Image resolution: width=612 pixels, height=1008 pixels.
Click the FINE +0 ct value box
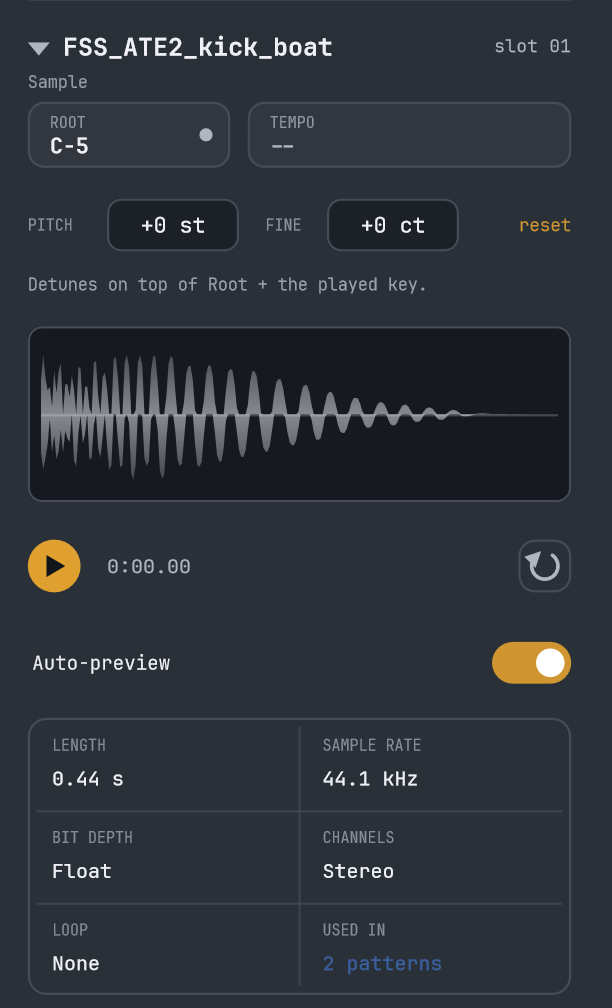point(393,225)
